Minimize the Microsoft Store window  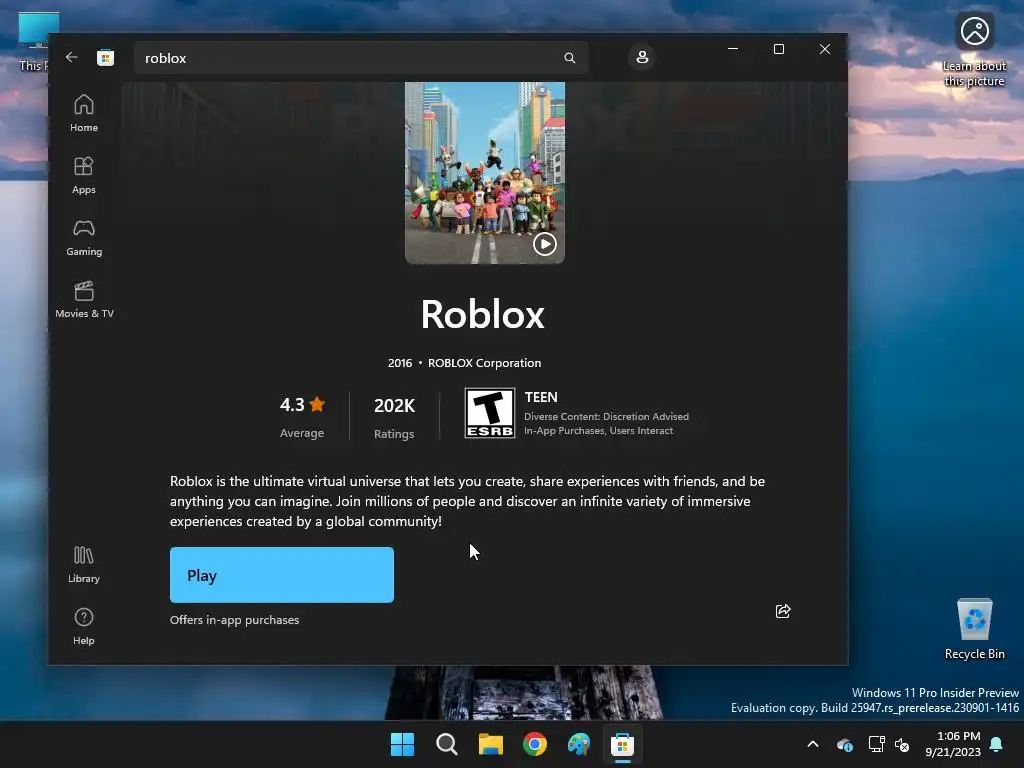[733, 49]
